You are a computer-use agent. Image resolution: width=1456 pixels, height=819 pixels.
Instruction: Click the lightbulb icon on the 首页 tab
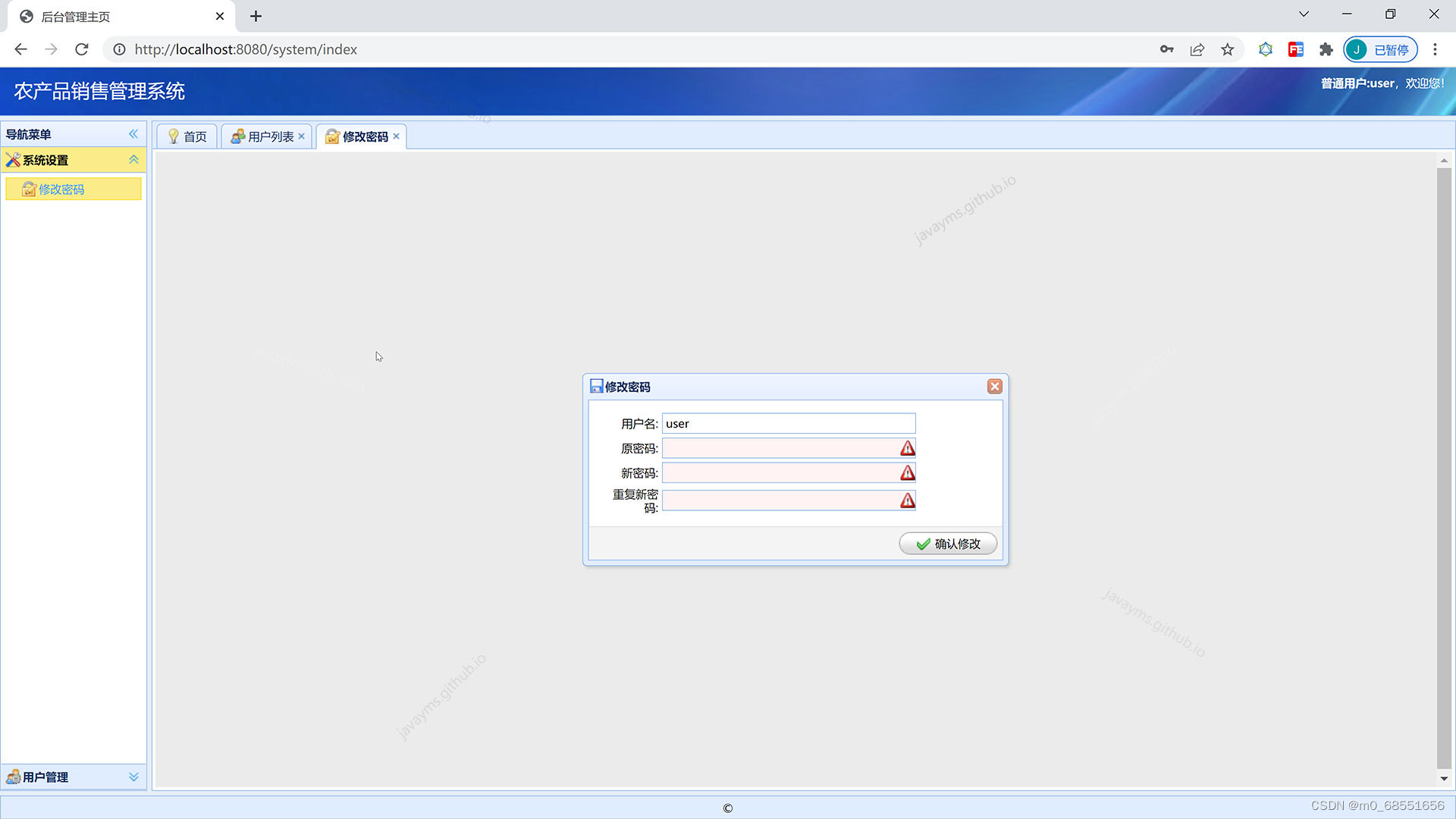point(173,136)
